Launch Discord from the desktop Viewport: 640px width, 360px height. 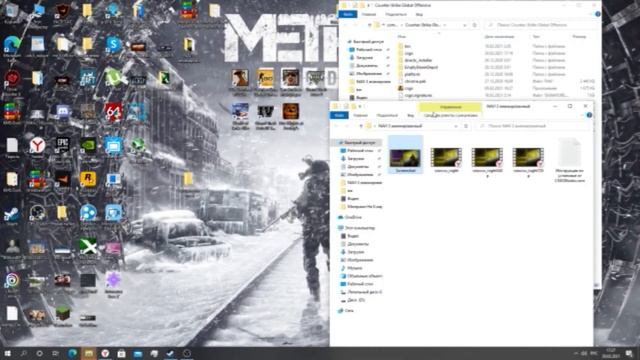pyautogui.click(x=62, y=112)
